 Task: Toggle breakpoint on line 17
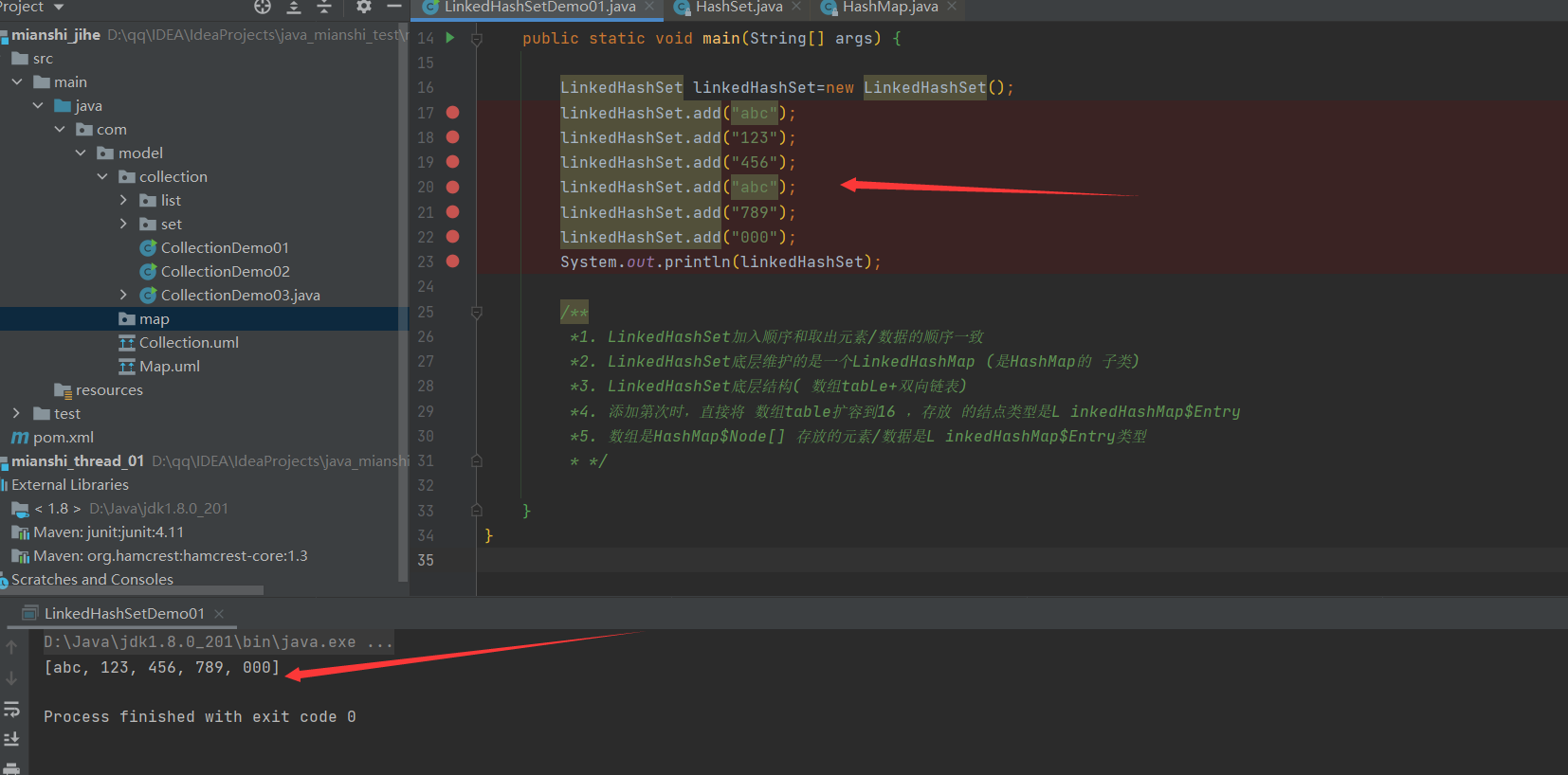coord(453,113)
